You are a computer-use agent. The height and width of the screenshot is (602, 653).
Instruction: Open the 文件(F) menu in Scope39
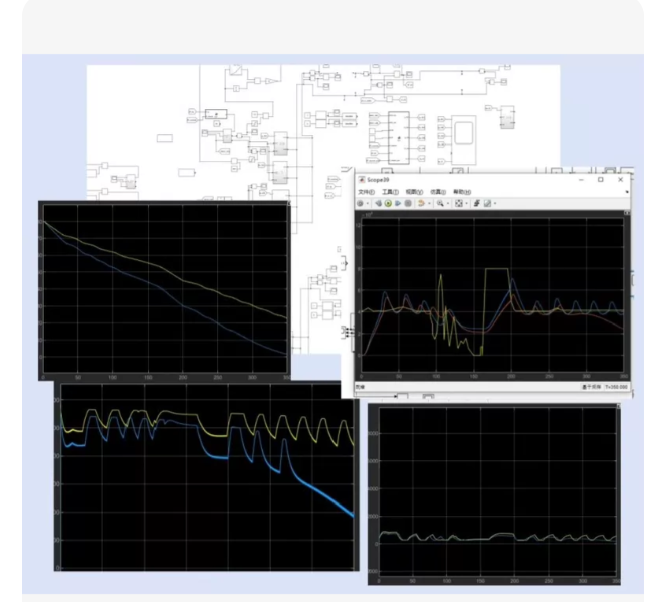[366, 192]
